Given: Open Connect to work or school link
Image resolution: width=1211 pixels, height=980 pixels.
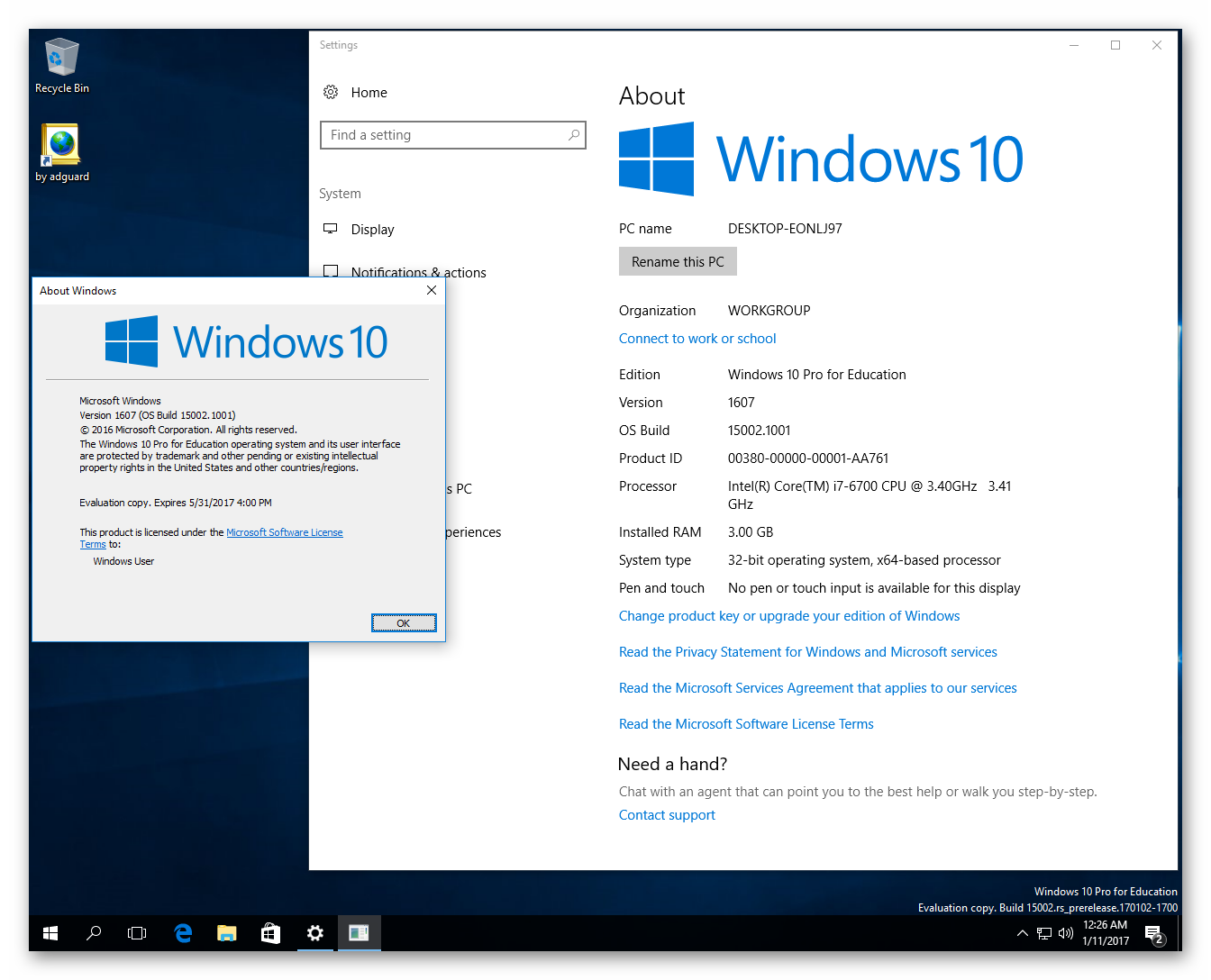Looking at the screenshot, I should pyautogui.click(x=697, y=339).
